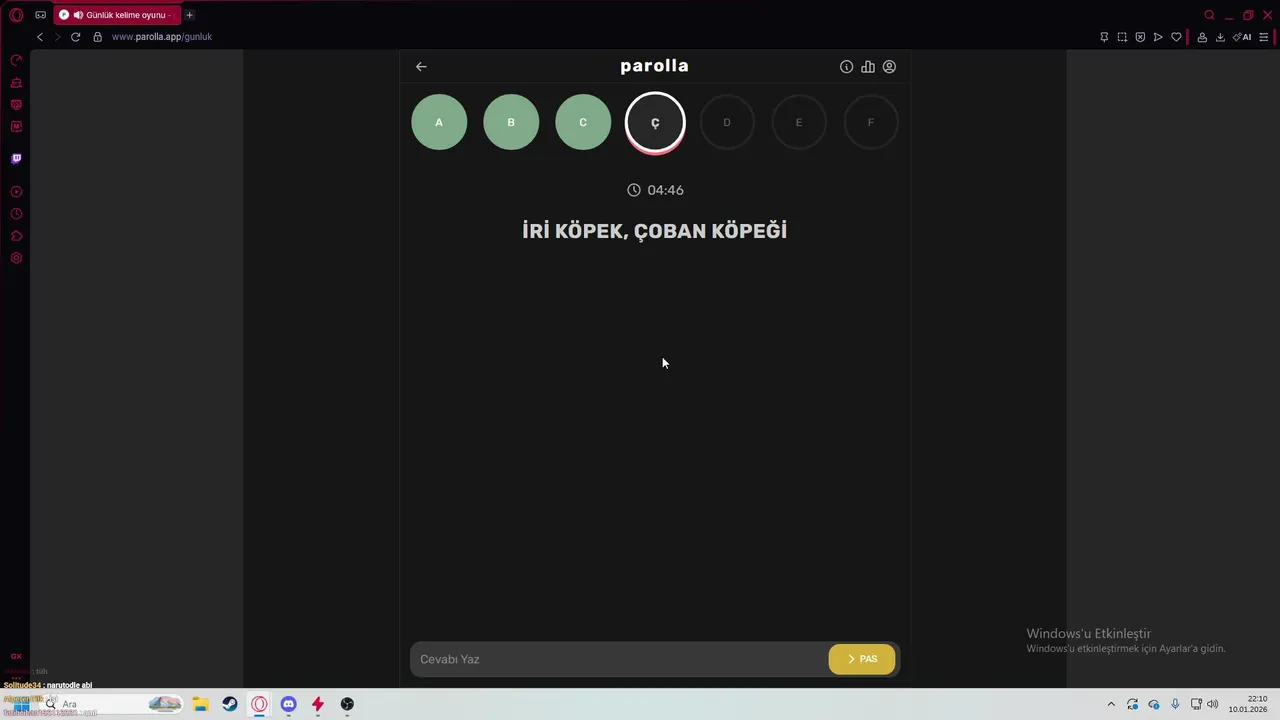Screen dimensions: 1280x720
Task: Open the red lightning app on taskbar
Action: click(318, 704)
